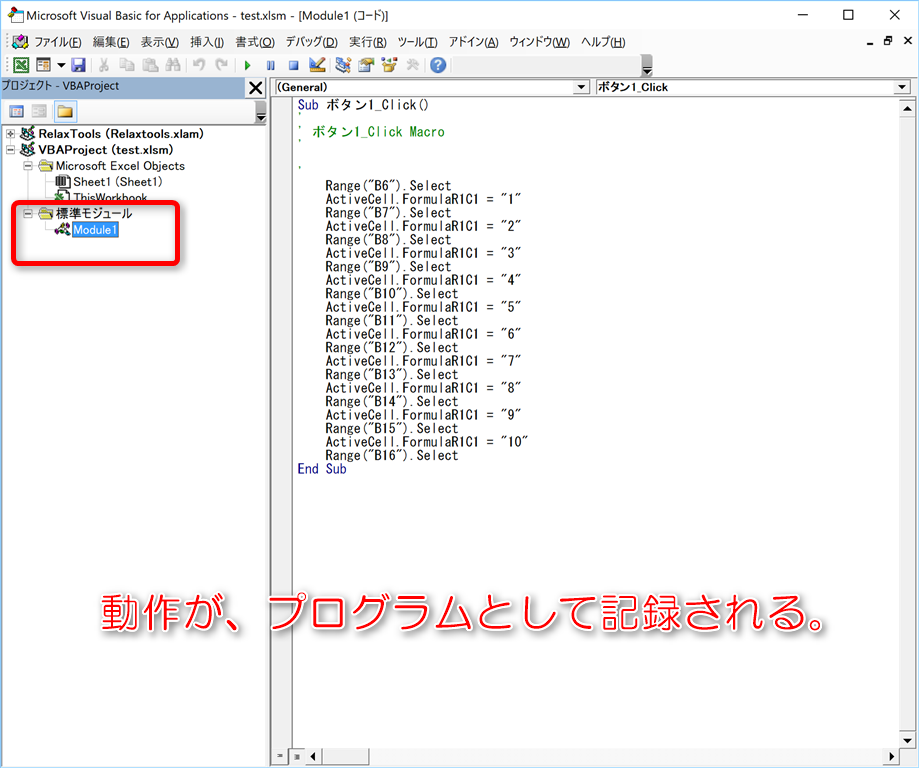Click code window scroll down arrow
Screen dimensions: 919x768
tap(907, 740)
